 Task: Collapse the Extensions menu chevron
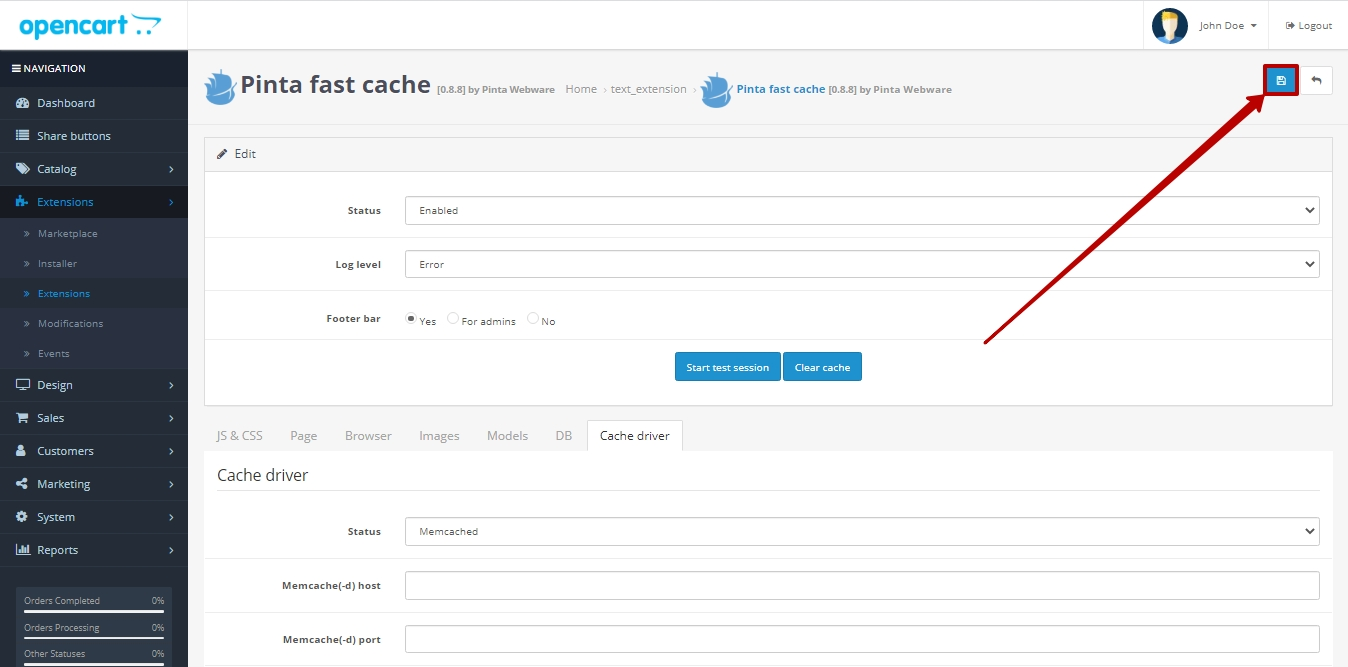(x=171, y=202)
